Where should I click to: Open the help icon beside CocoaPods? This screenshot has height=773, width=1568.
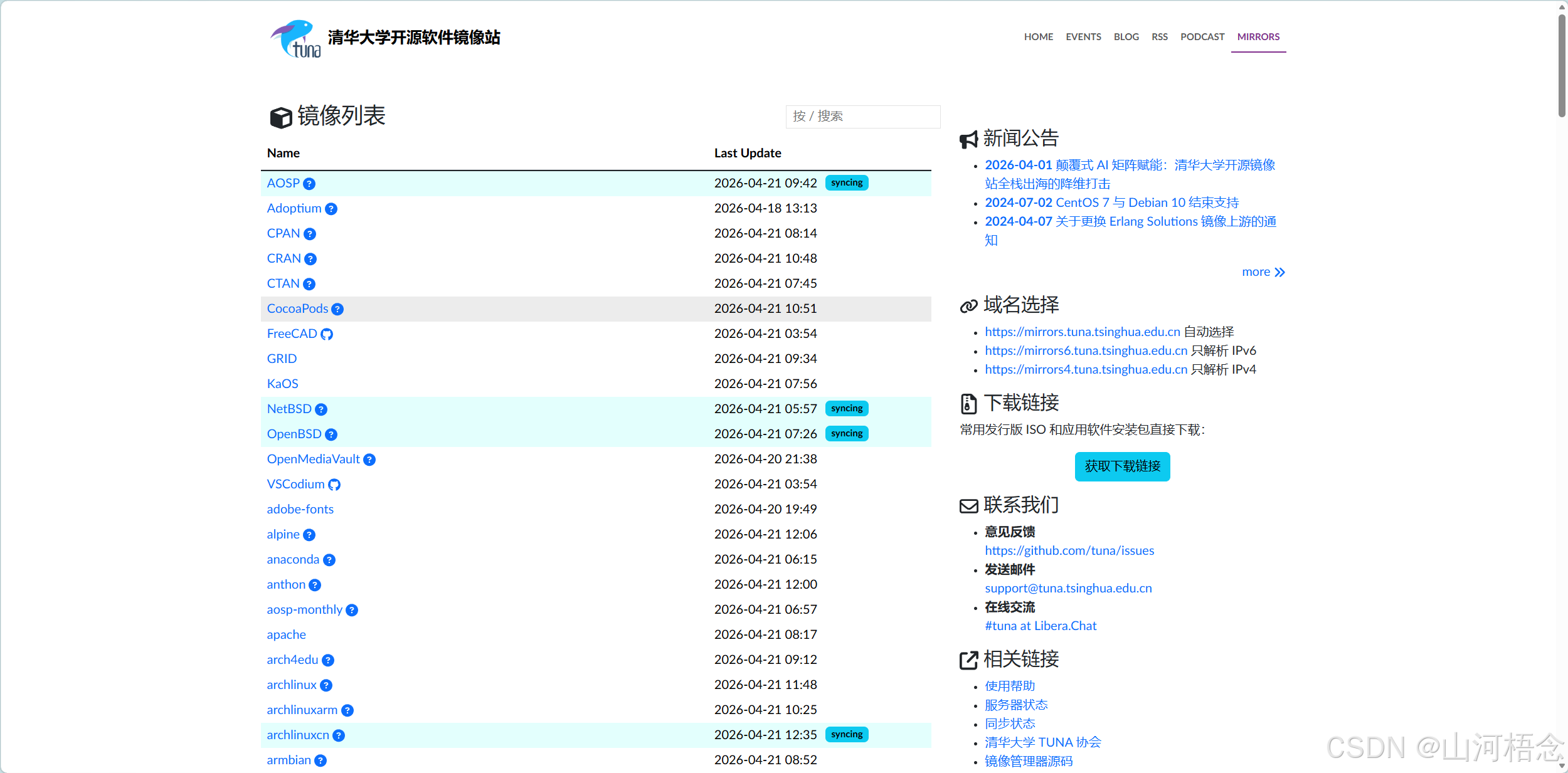[x=337, y=309]
